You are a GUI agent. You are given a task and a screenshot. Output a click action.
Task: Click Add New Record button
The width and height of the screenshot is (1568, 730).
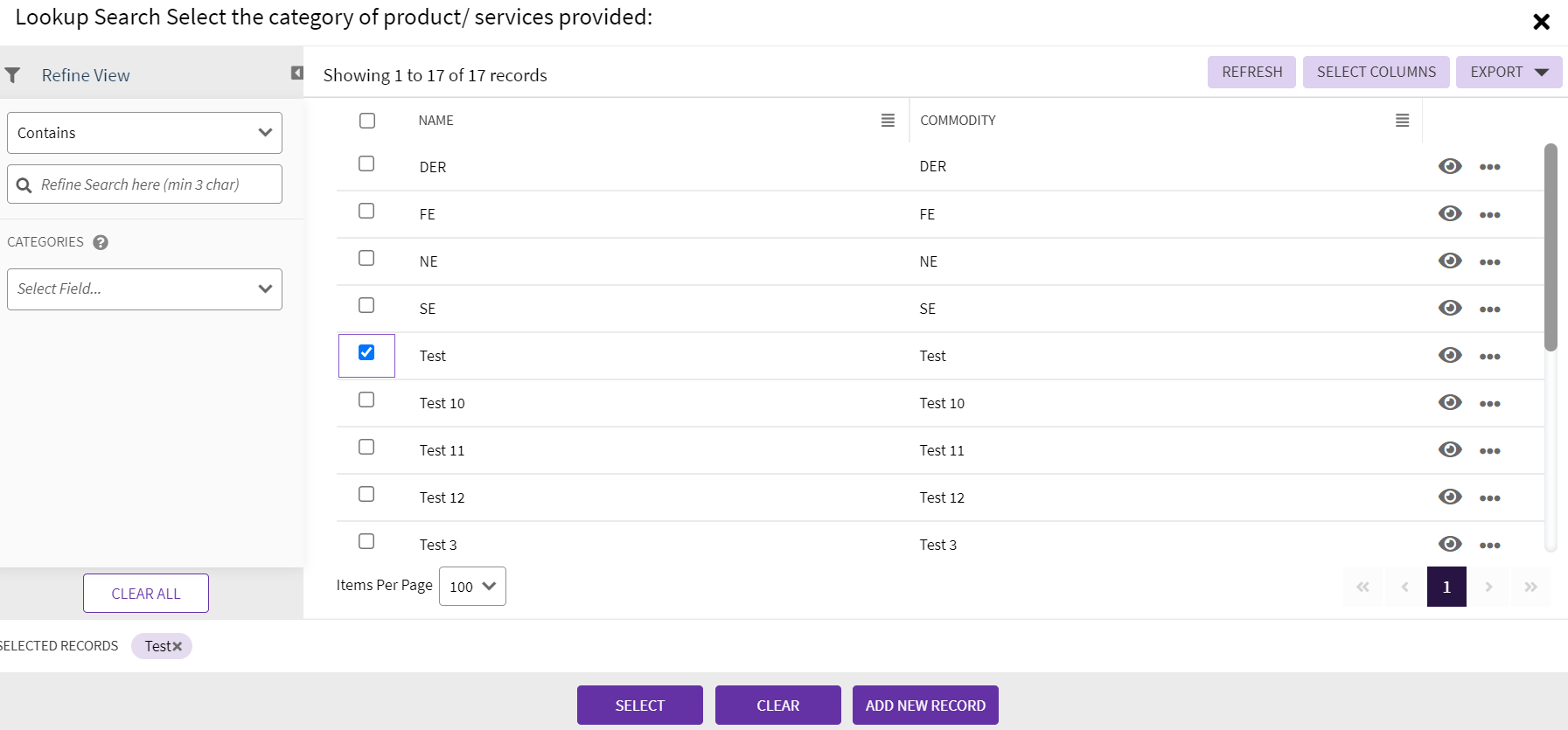pyautogui.click(x=925, y=706)
